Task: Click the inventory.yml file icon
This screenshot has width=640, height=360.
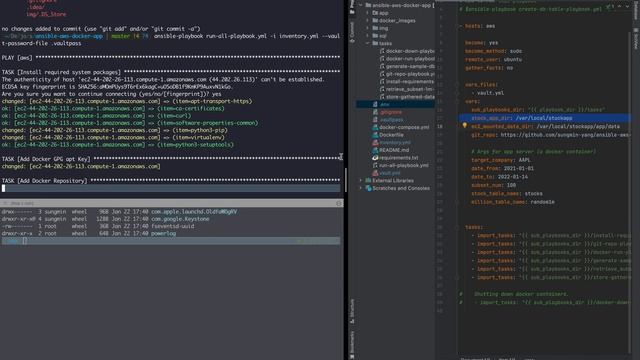Action: click(x=375, y=142)
